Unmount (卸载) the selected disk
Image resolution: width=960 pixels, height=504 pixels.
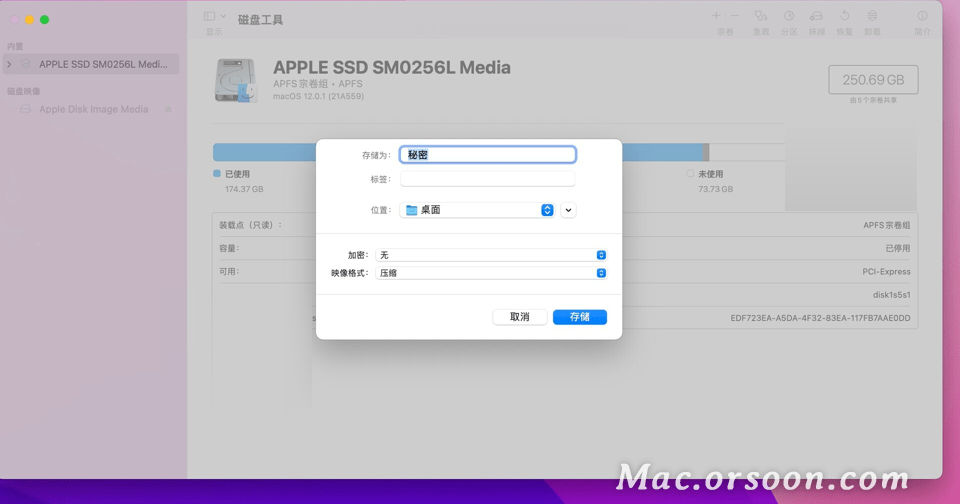872,16
